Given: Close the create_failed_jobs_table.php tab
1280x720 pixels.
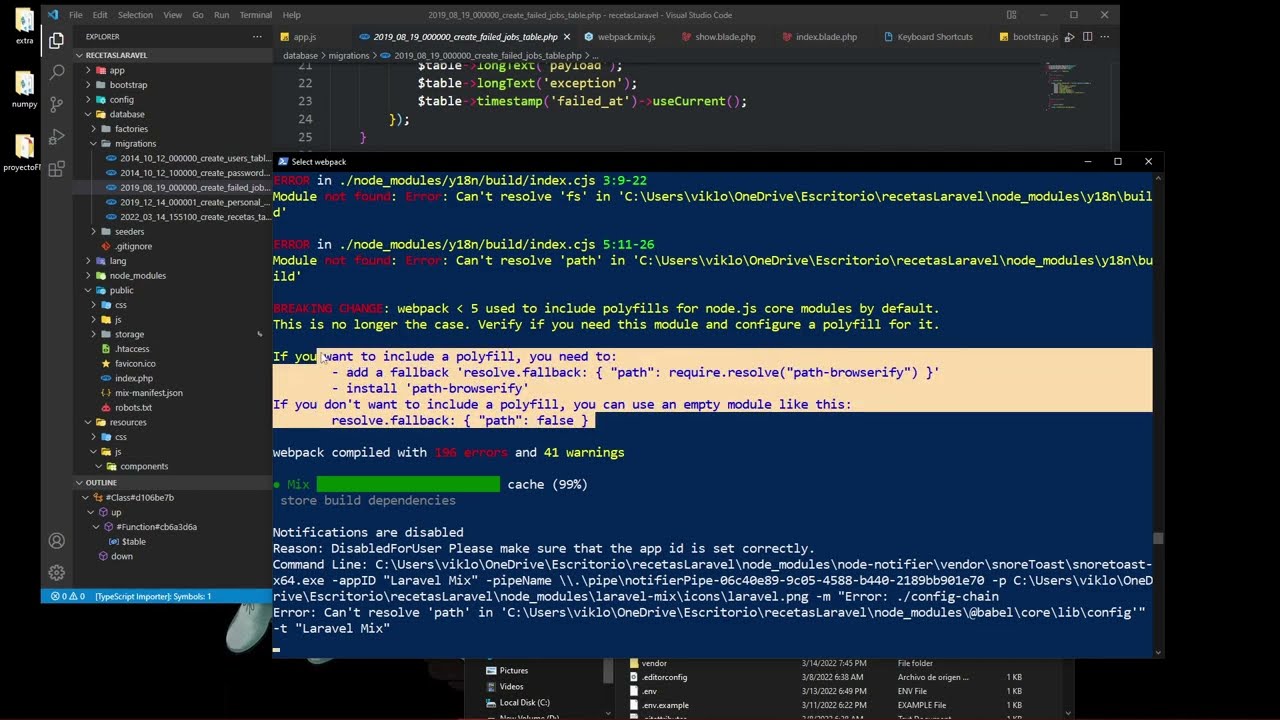Looking at the screenshot, I should click(567, 37).
